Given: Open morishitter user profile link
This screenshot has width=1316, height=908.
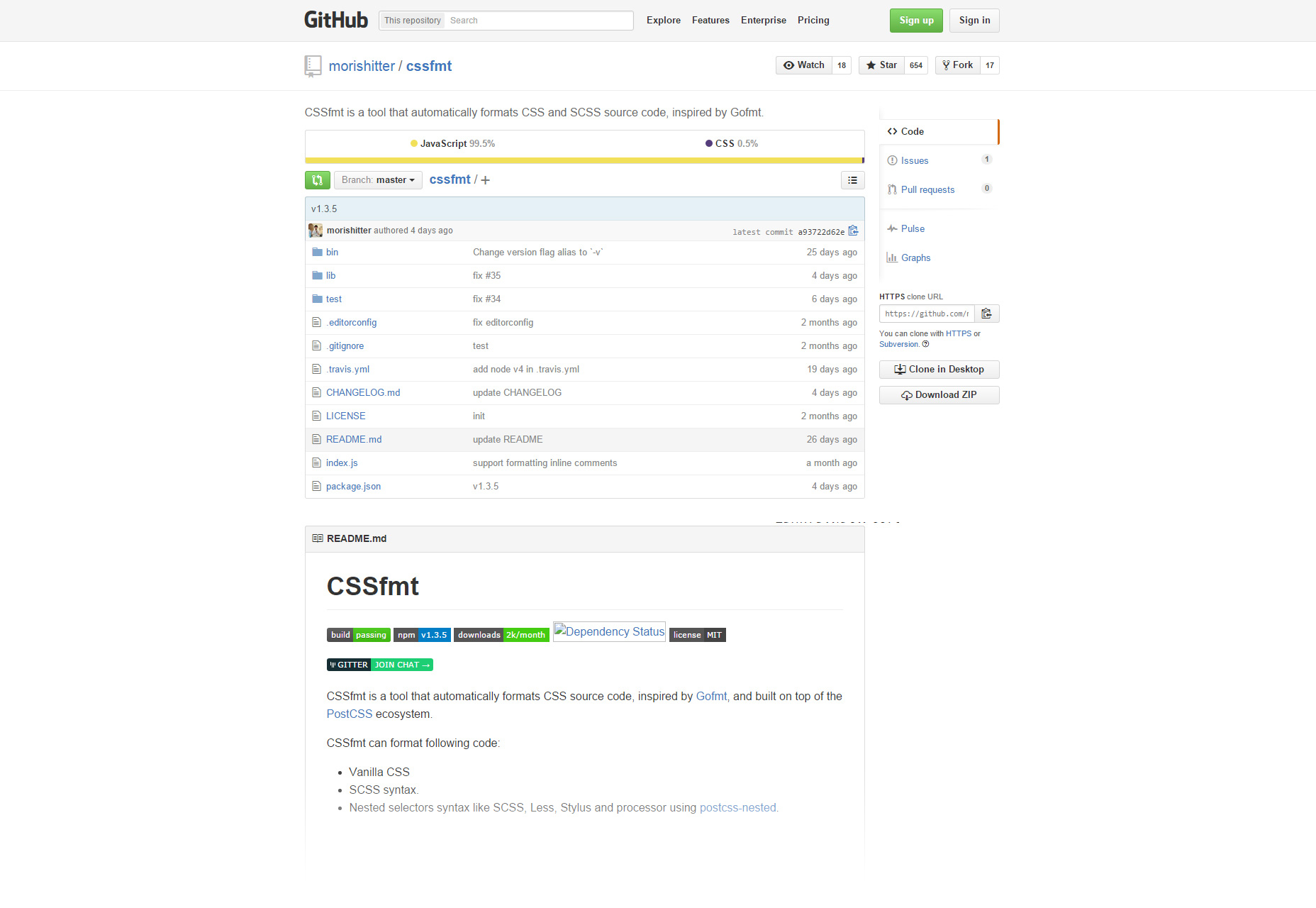Looking at the screenshot, I should pos(362,66).
